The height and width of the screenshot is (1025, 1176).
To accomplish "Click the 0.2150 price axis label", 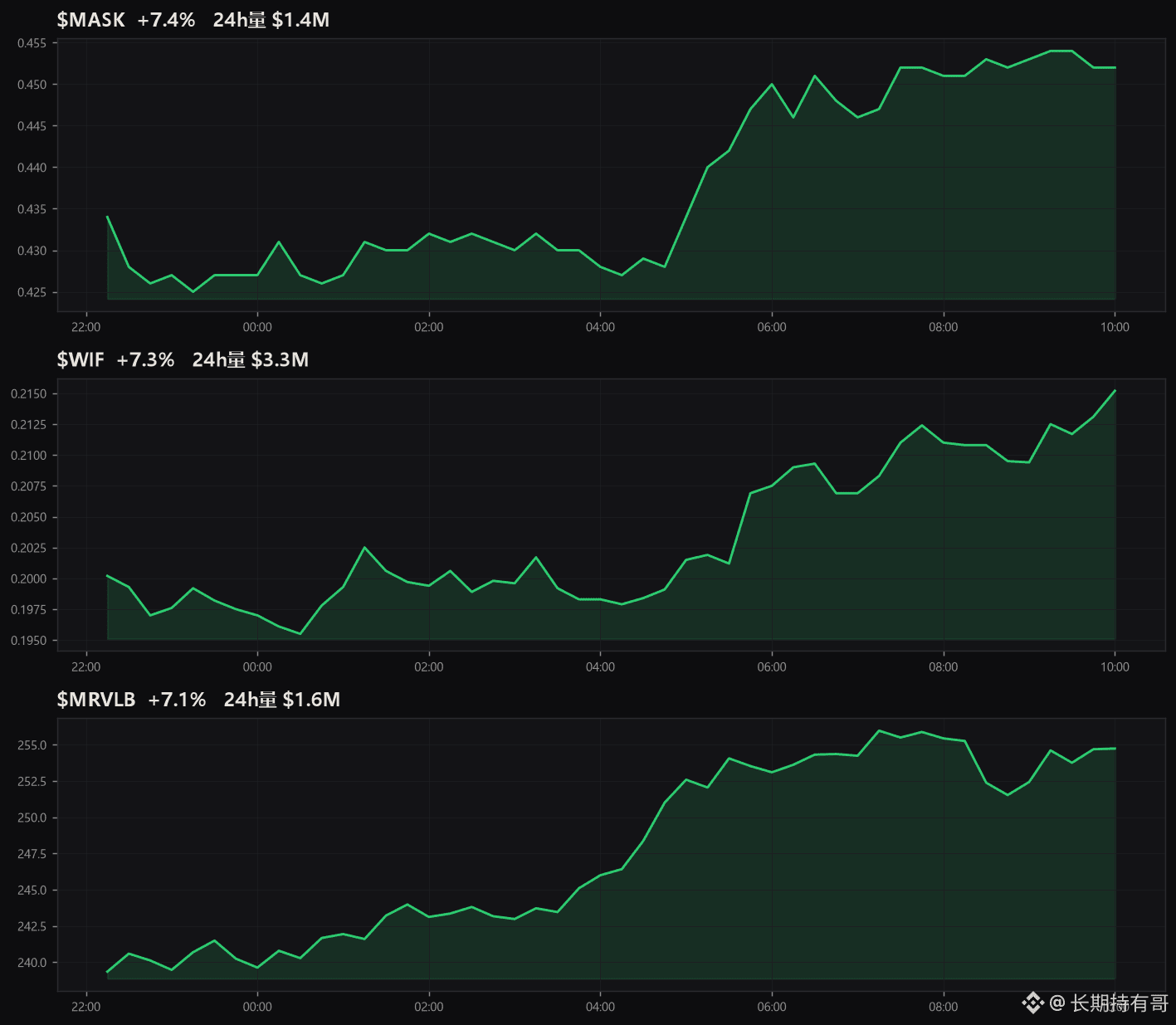I will tap(28, 393).
